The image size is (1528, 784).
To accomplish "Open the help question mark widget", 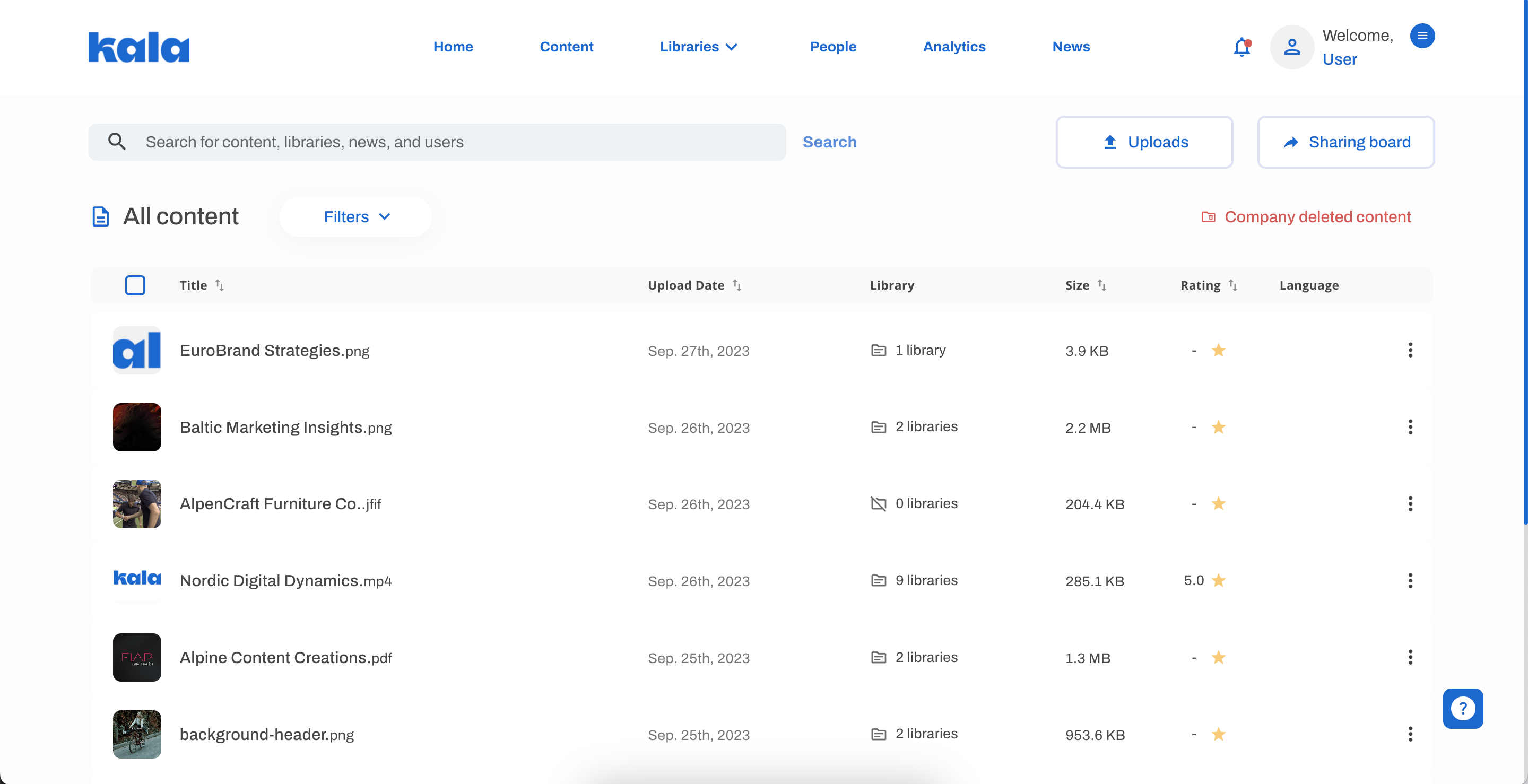I will coord(1462,708).
